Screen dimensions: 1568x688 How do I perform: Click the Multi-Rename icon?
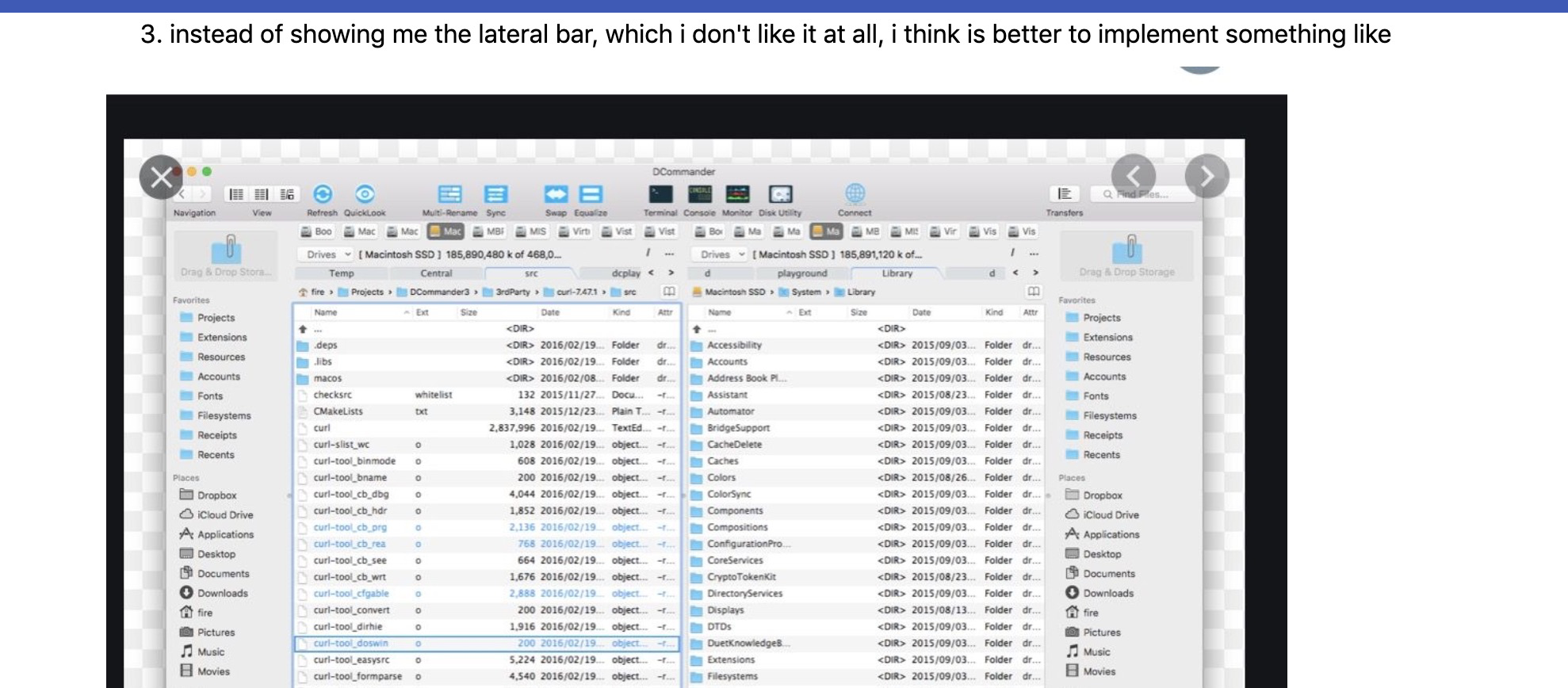449,194
